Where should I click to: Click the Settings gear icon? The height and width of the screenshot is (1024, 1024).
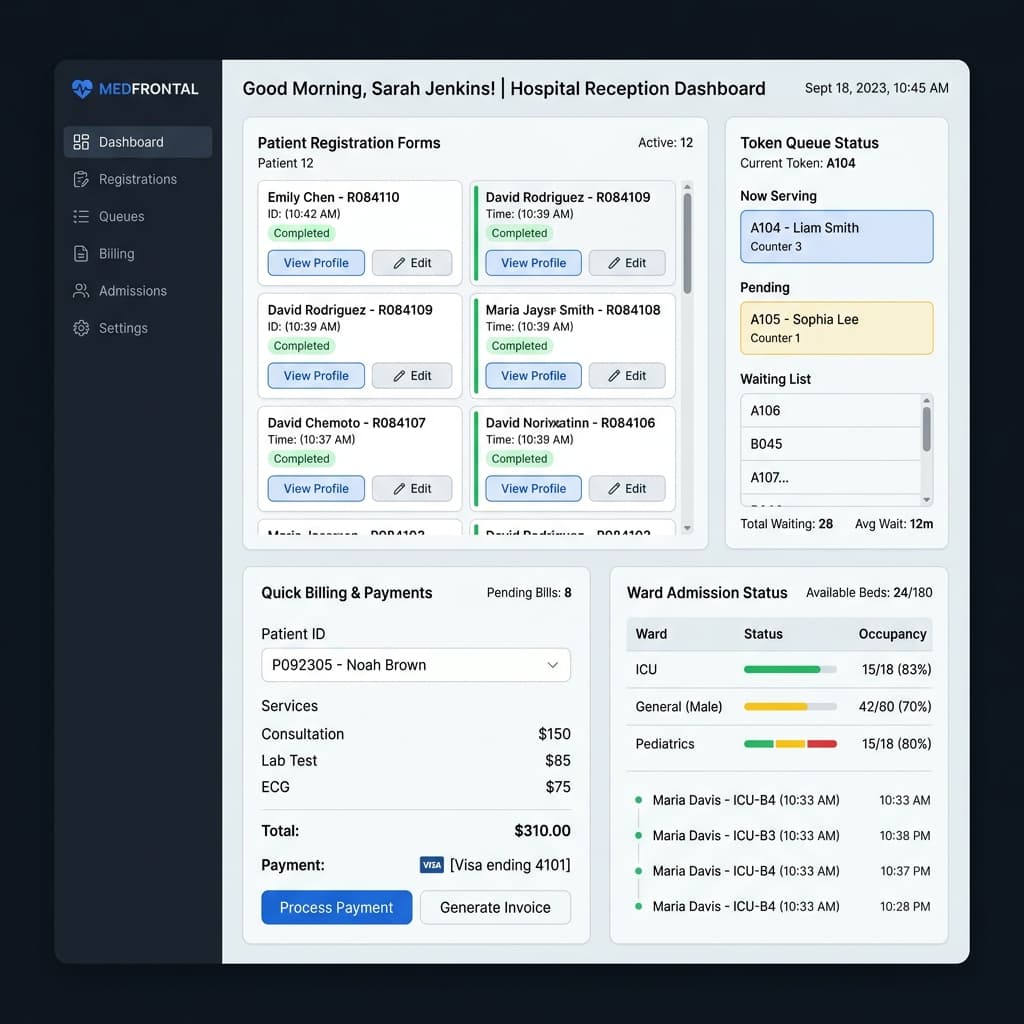point(81,328)
